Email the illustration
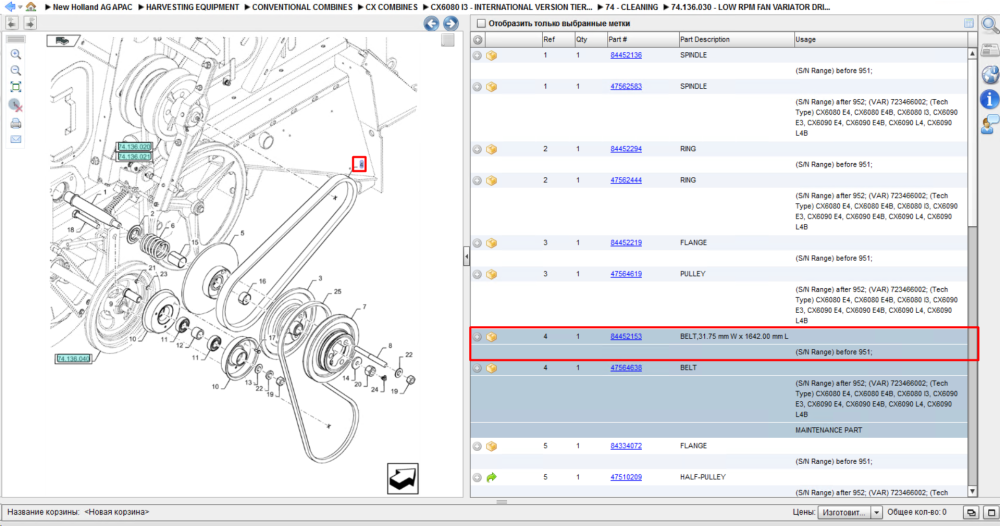1000x526 pixels. 16,139
